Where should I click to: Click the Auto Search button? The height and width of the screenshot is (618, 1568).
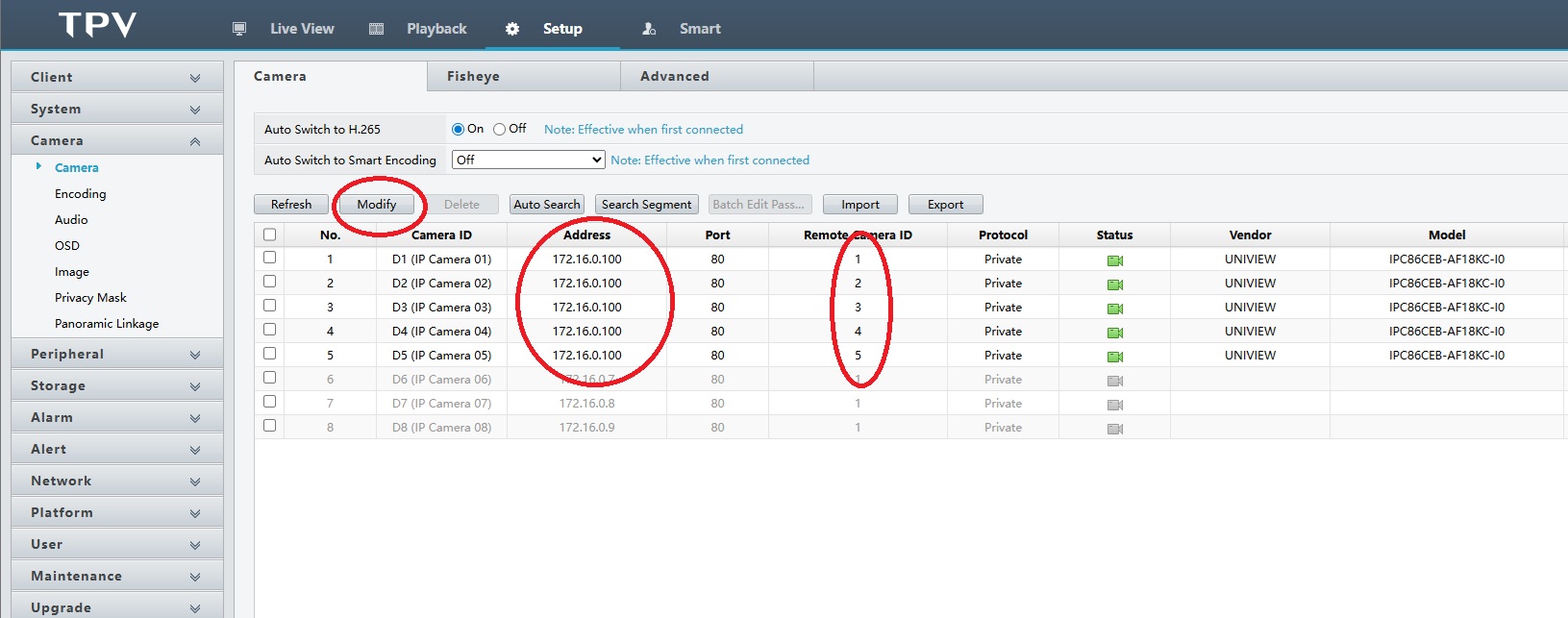[546, 205]
